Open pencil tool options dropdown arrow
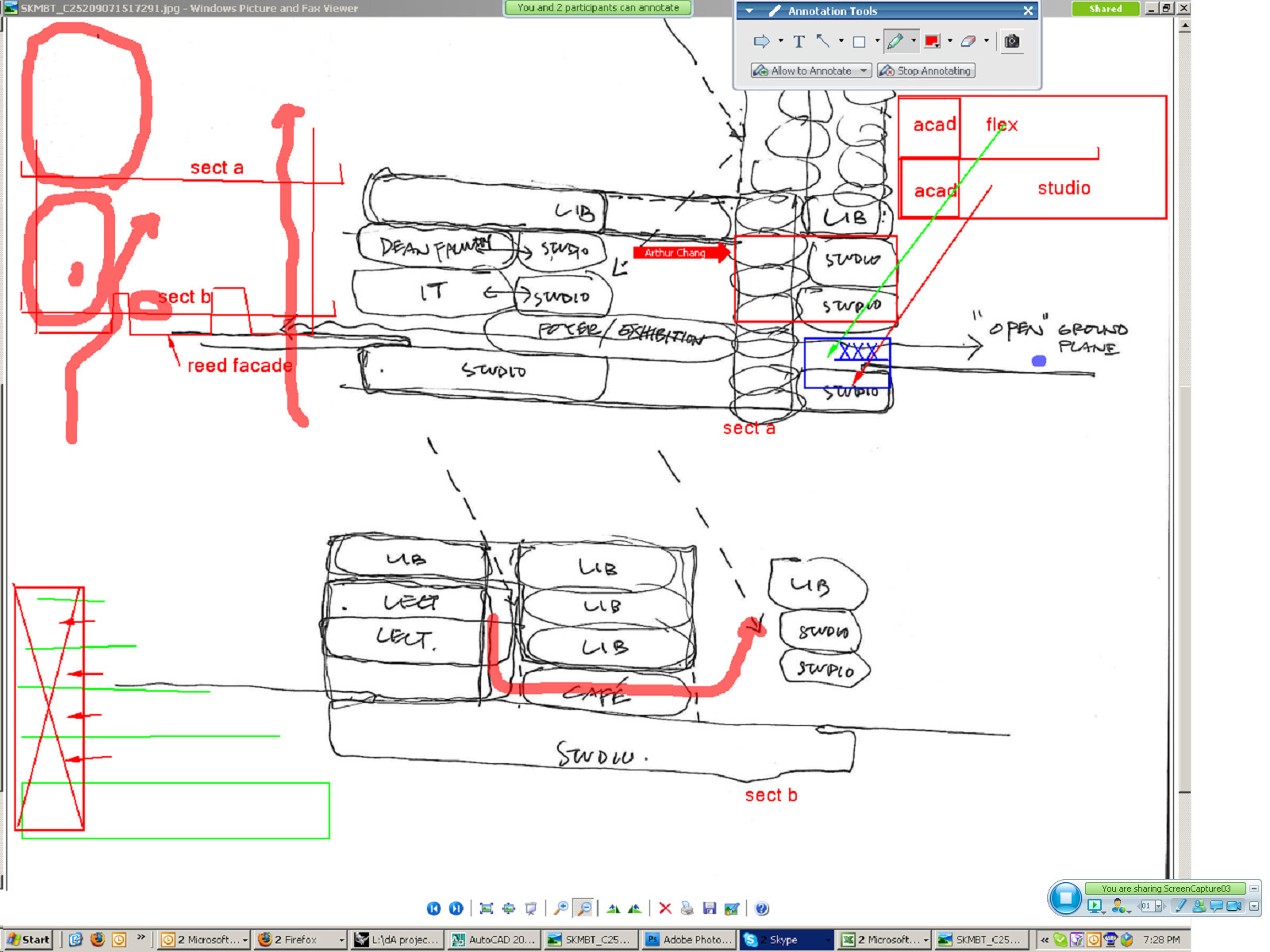This screenshot has height=952, width=1270. coord(914,41)
